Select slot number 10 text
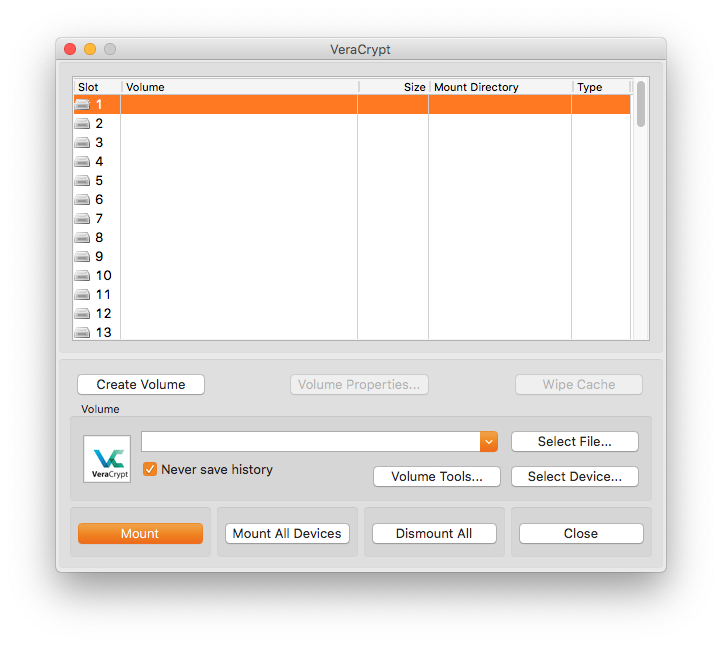The width and height of the screenshot is (722, 646). 104,276
